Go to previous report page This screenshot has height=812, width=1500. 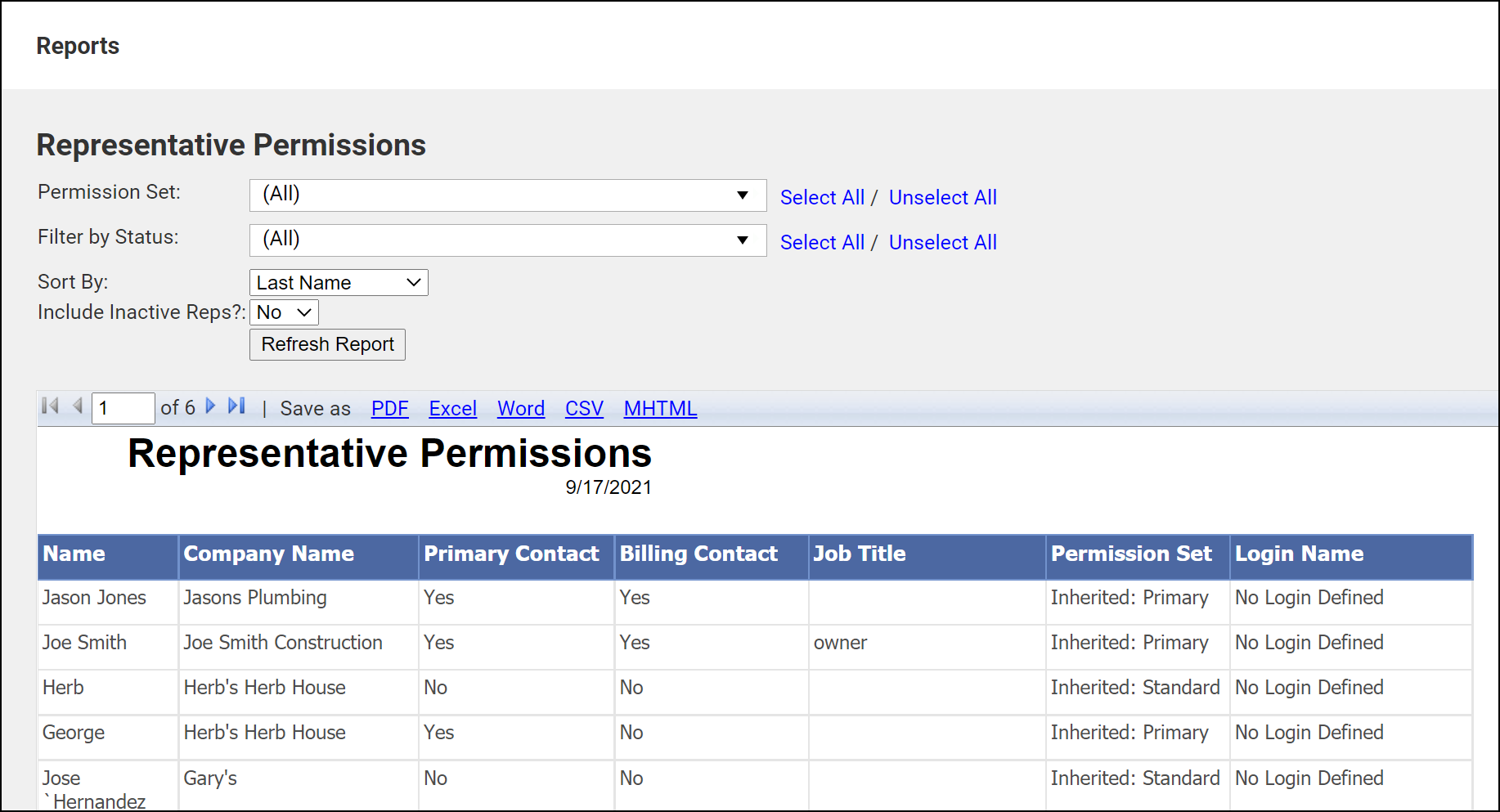[x=78, y=406]
